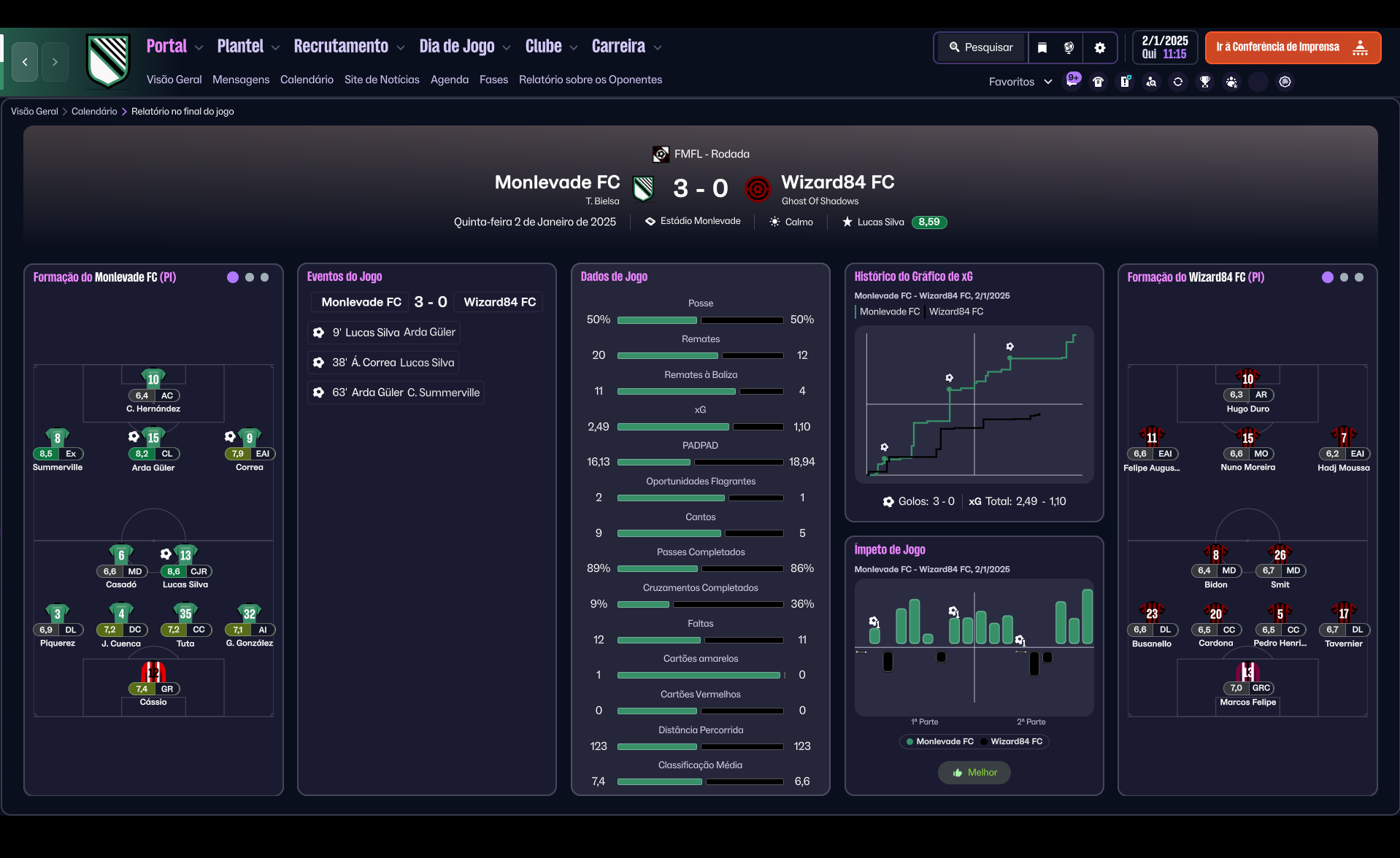Open the messages icon with the 9+ badge
Image resolution: width=1400 pixels, height=858 pixels.
1072,81
